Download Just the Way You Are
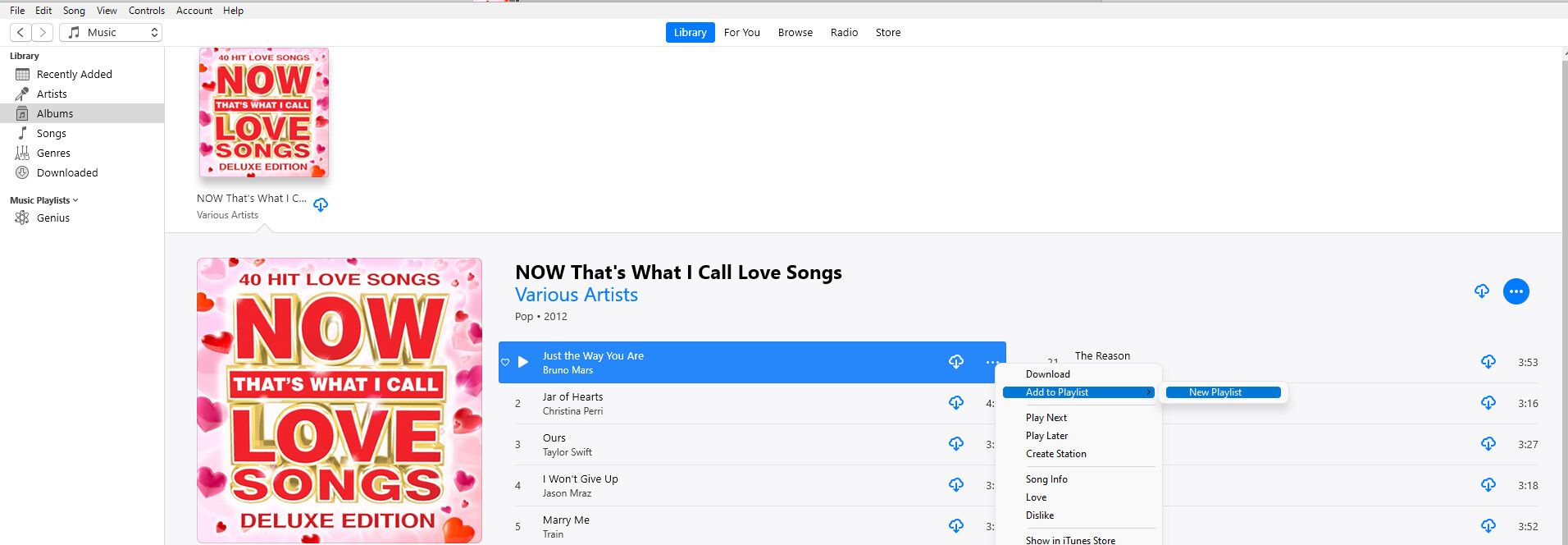The image size is (1568, 545). 956,362
